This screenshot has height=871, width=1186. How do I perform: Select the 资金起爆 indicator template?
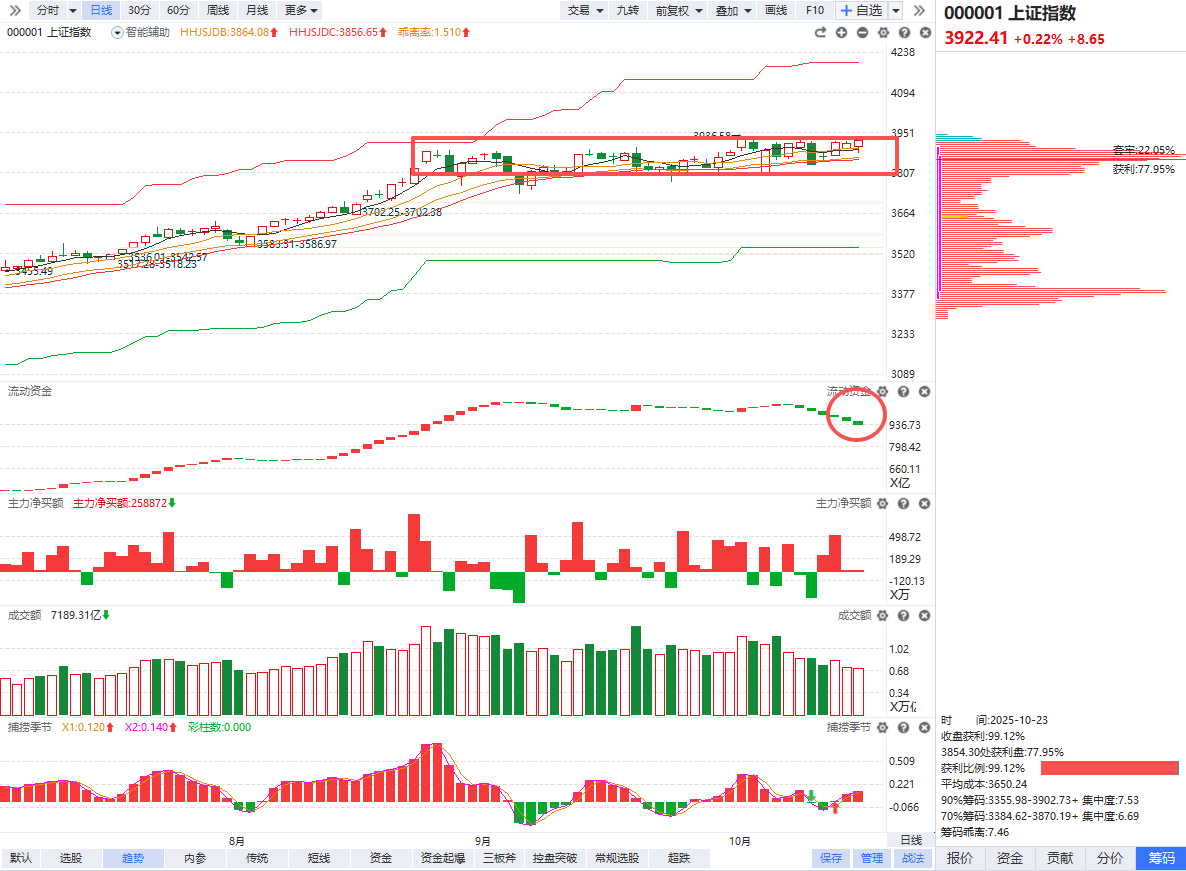click(442, 858)
